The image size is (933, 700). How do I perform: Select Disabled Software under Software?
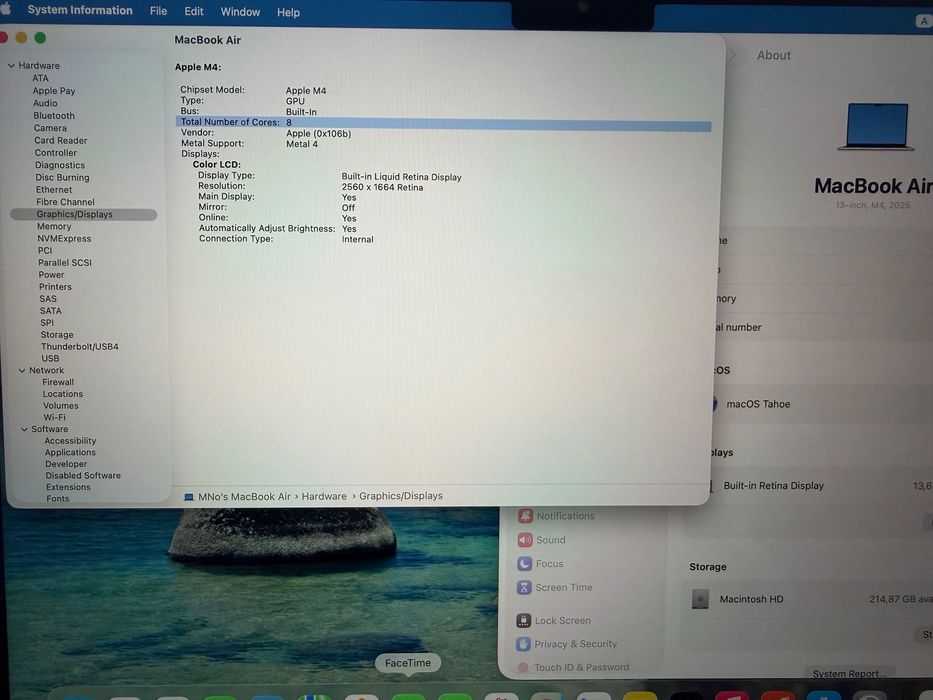click(x=83, y=476)
